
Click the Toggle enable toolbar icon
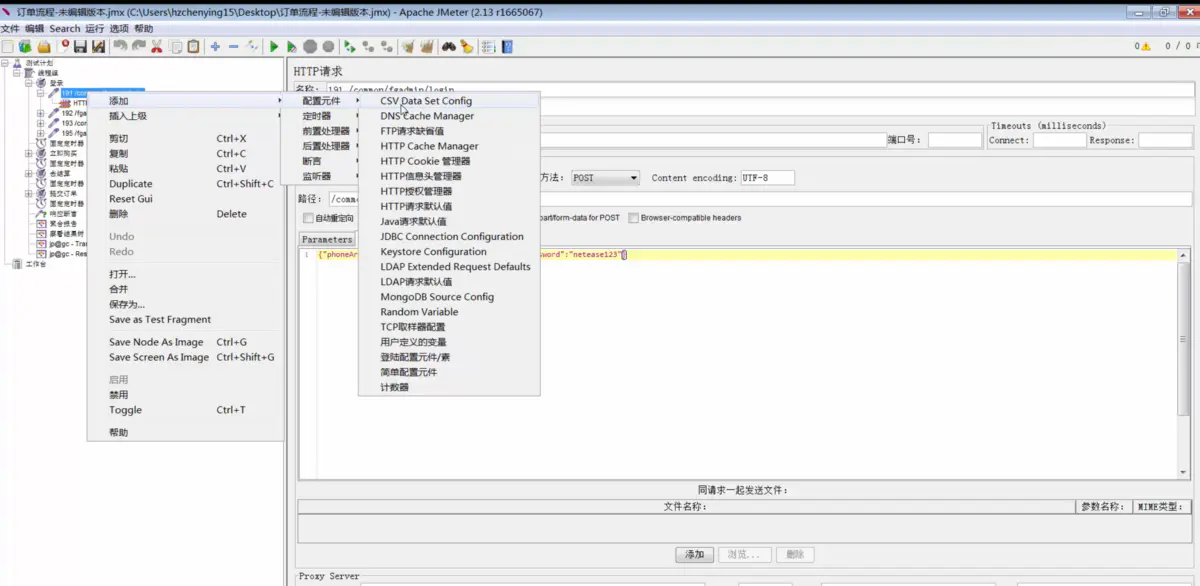[252, 46]
